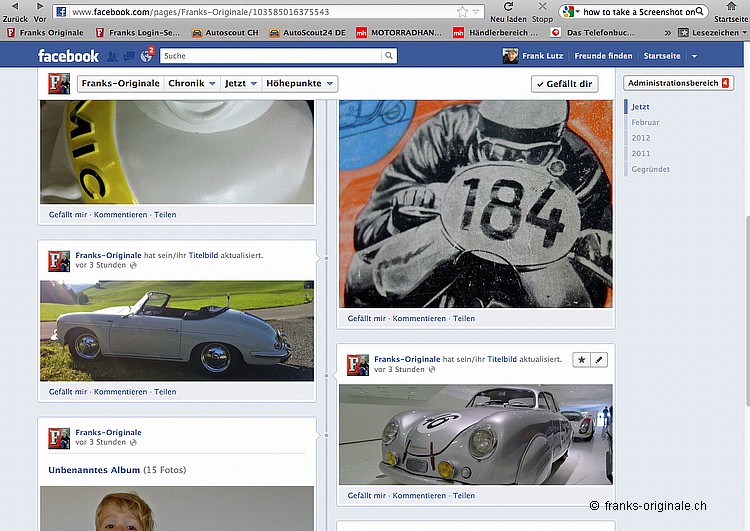Bookmark page with address bar star

[462, 12]
